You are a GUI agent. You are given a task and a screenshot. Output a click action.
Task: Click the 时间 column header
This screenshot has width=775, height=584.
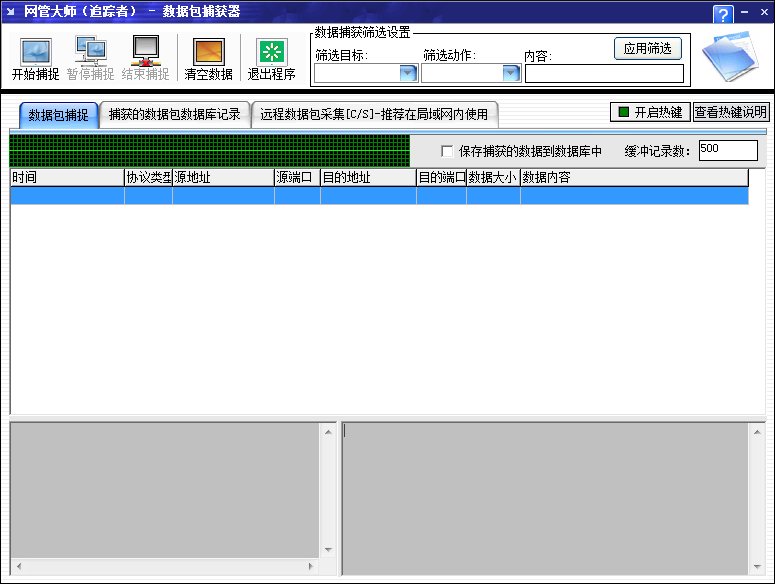tap(67, 177)
